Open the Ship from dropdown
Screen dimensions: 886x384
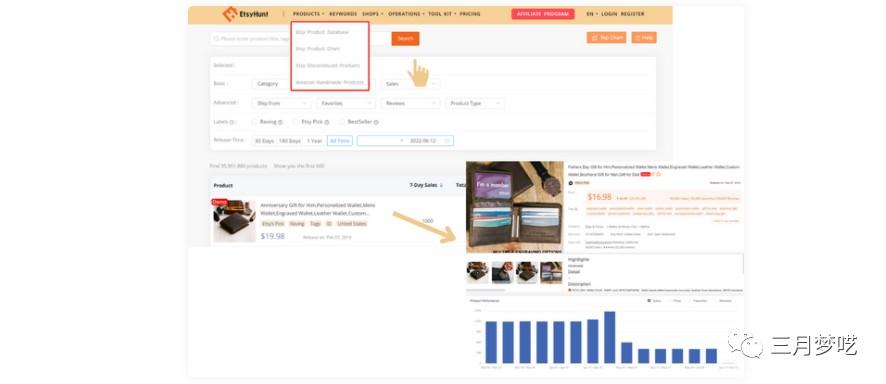[281, 103]
